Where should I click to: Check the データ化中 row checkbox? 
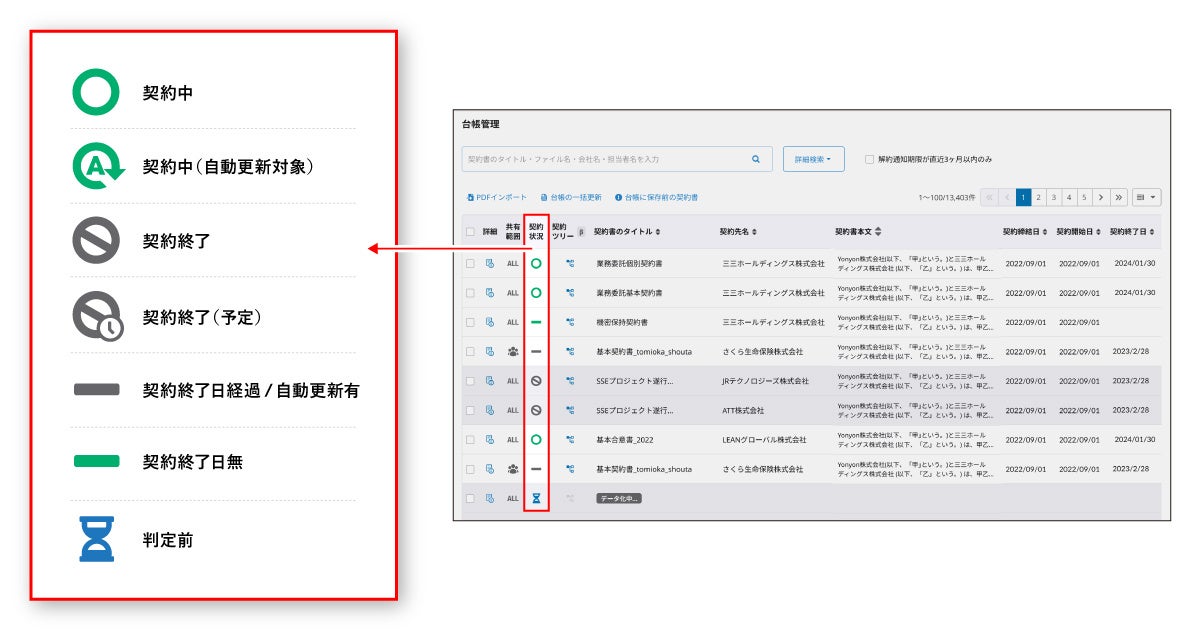[470, 497]
